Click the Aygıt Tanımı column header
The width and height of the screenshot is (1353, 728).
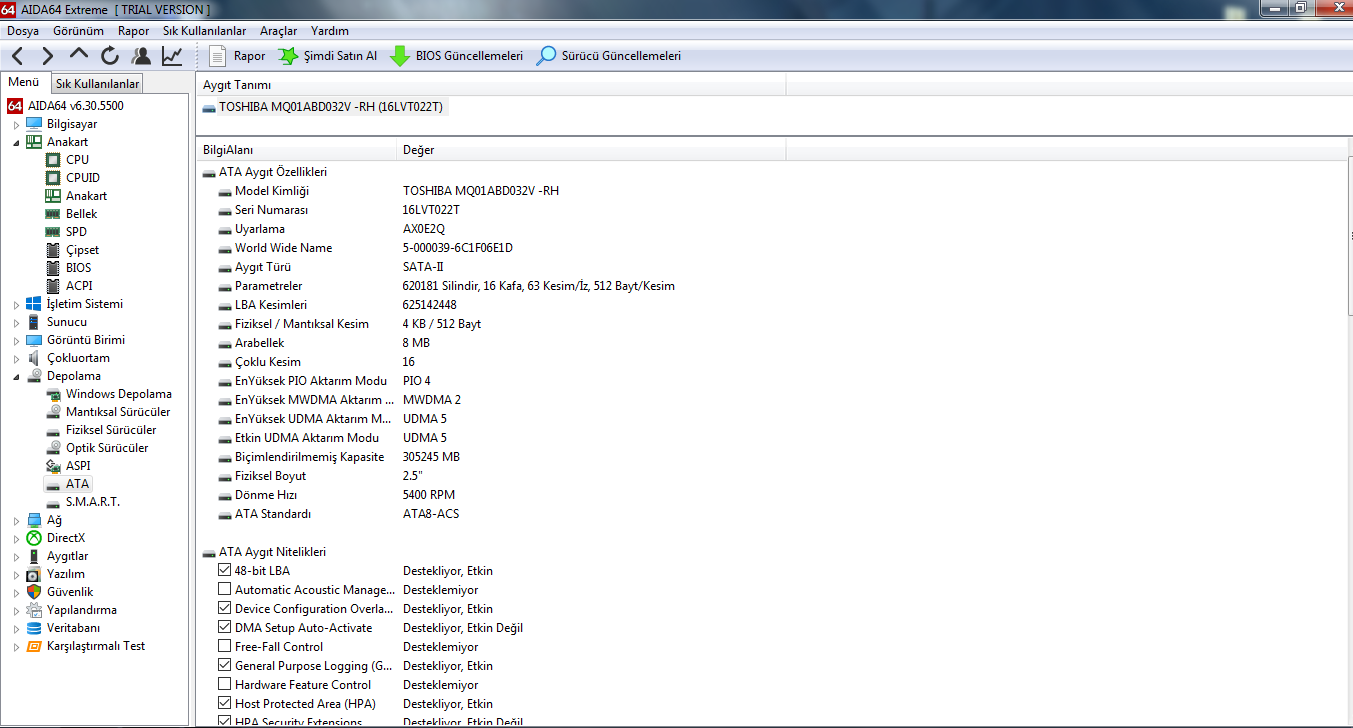coord(491,85)
